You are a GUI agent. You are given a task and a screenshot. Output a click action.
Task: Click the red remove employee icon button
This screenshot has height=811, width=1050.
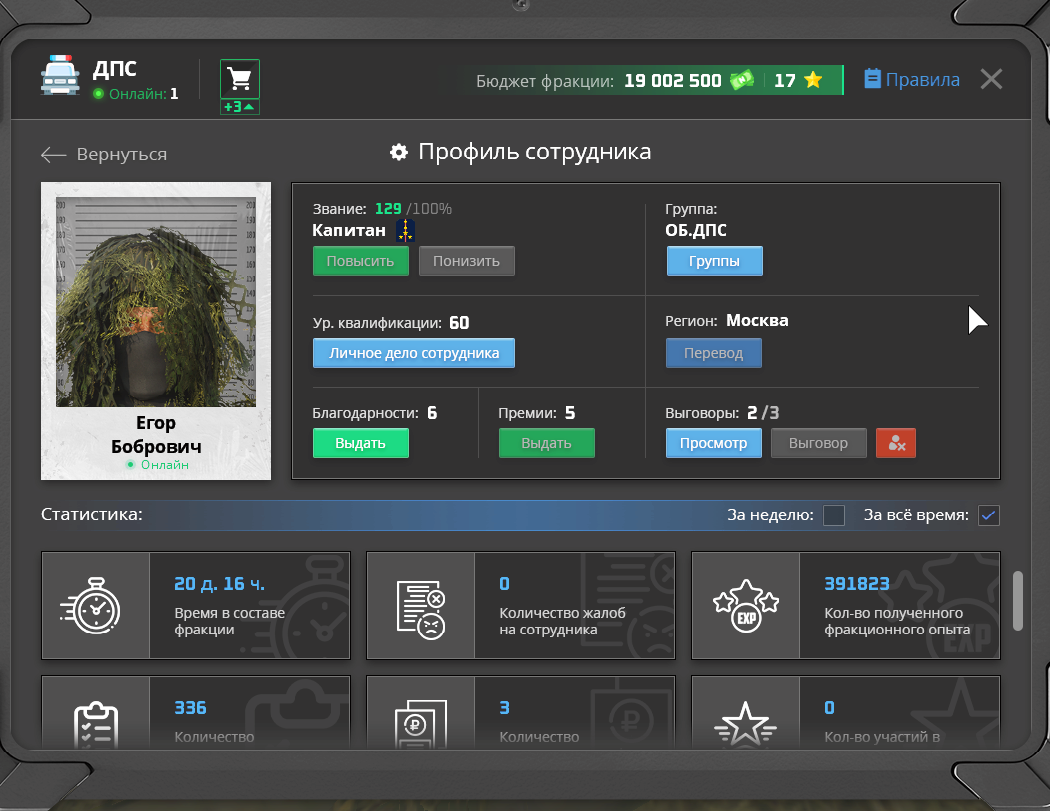[895, 443]
